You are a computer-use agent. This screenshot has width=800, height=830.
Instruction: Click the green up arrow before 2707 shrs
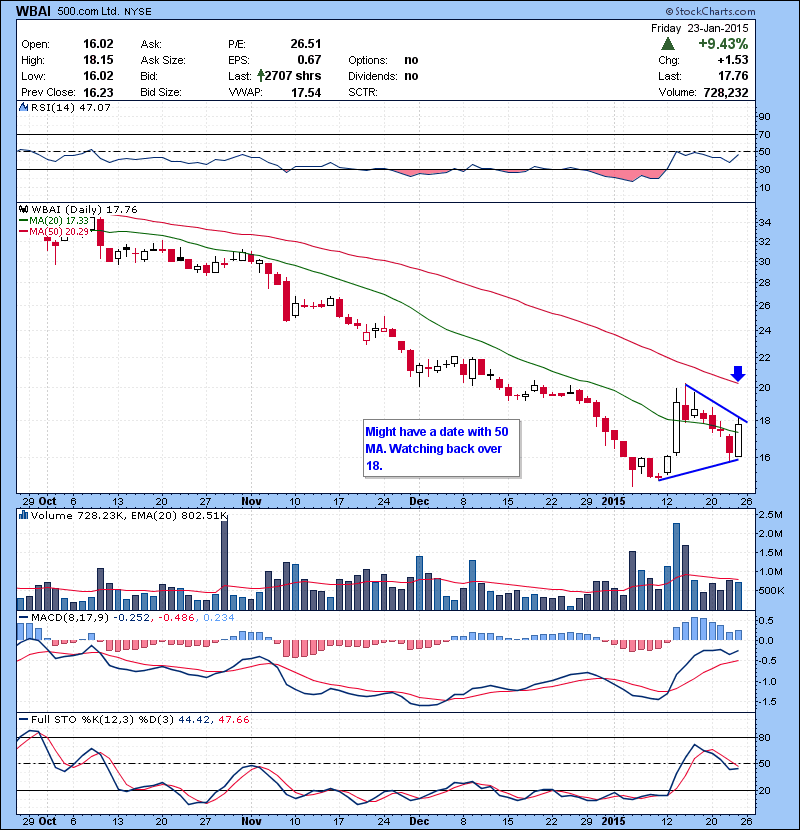[x=261, y=75]
